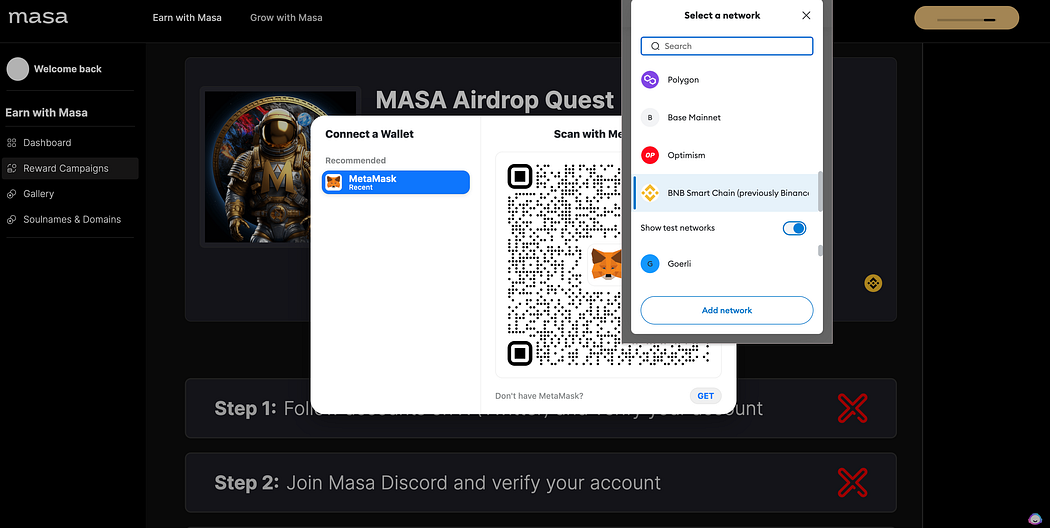The width and height of the screenshot is (1050, 528).
Task: Open Earn with Masa menu
Action: (187, 17)
